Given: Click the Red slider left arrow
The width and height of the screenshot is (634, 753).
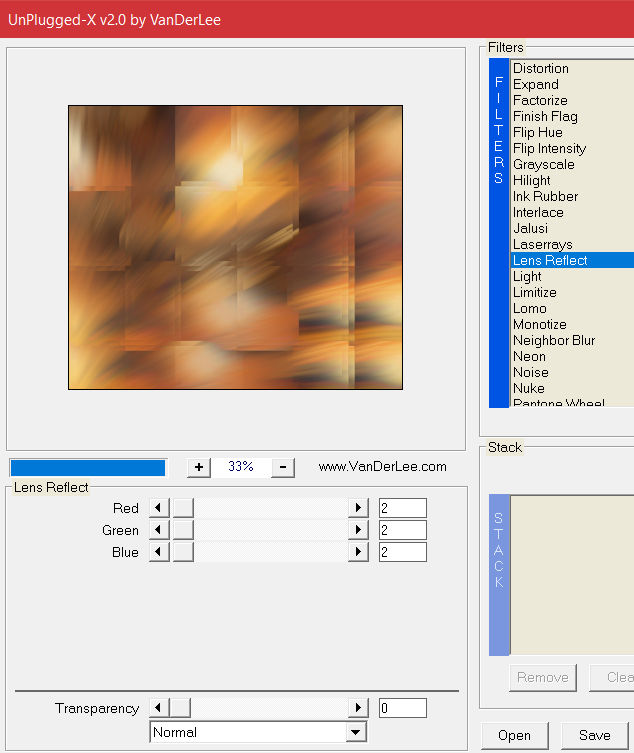Looking at the screenshot, I should coord(159,508).
